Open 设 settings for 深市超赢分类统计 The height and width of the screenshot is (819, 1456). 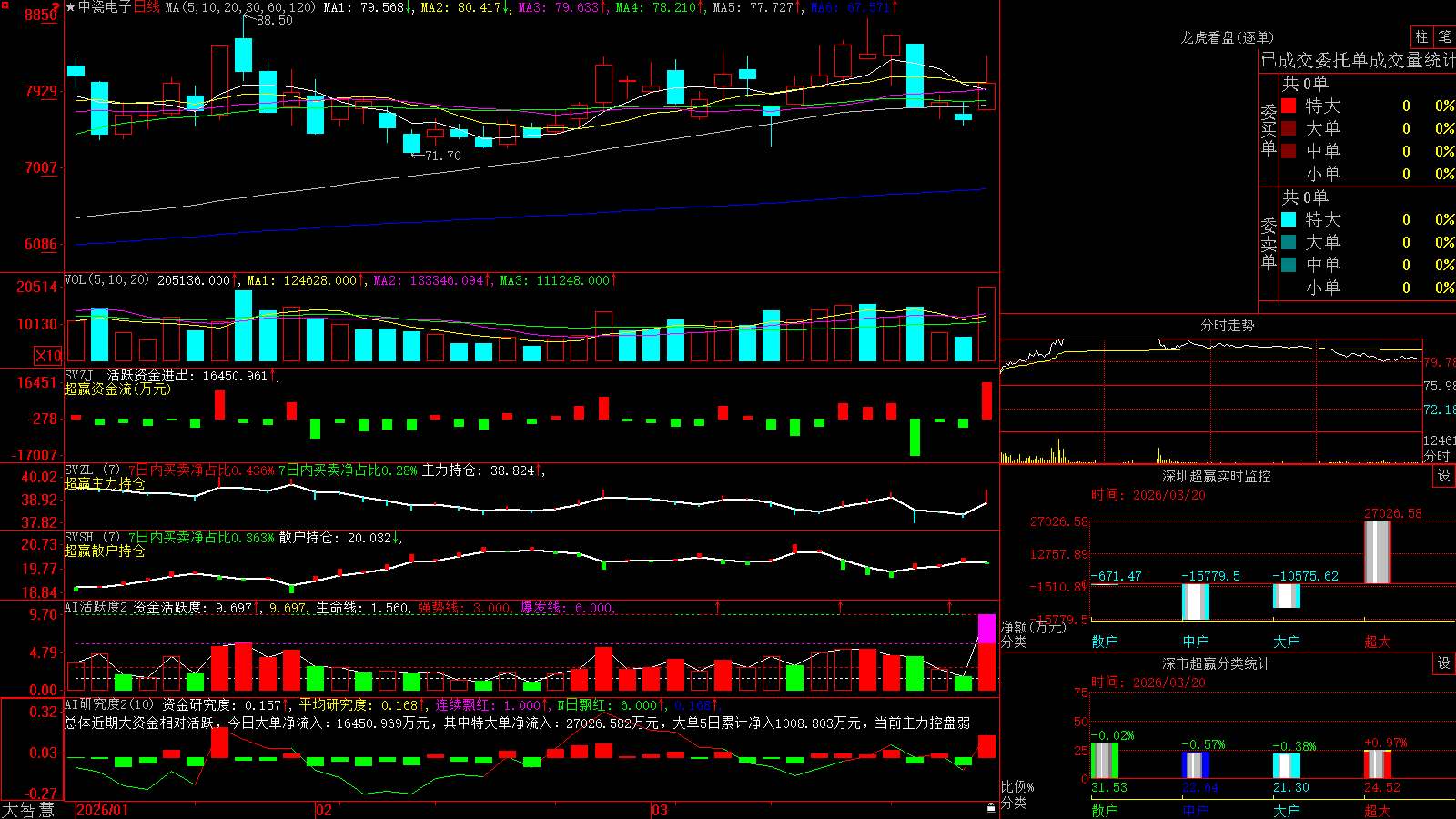(1444, 663)
